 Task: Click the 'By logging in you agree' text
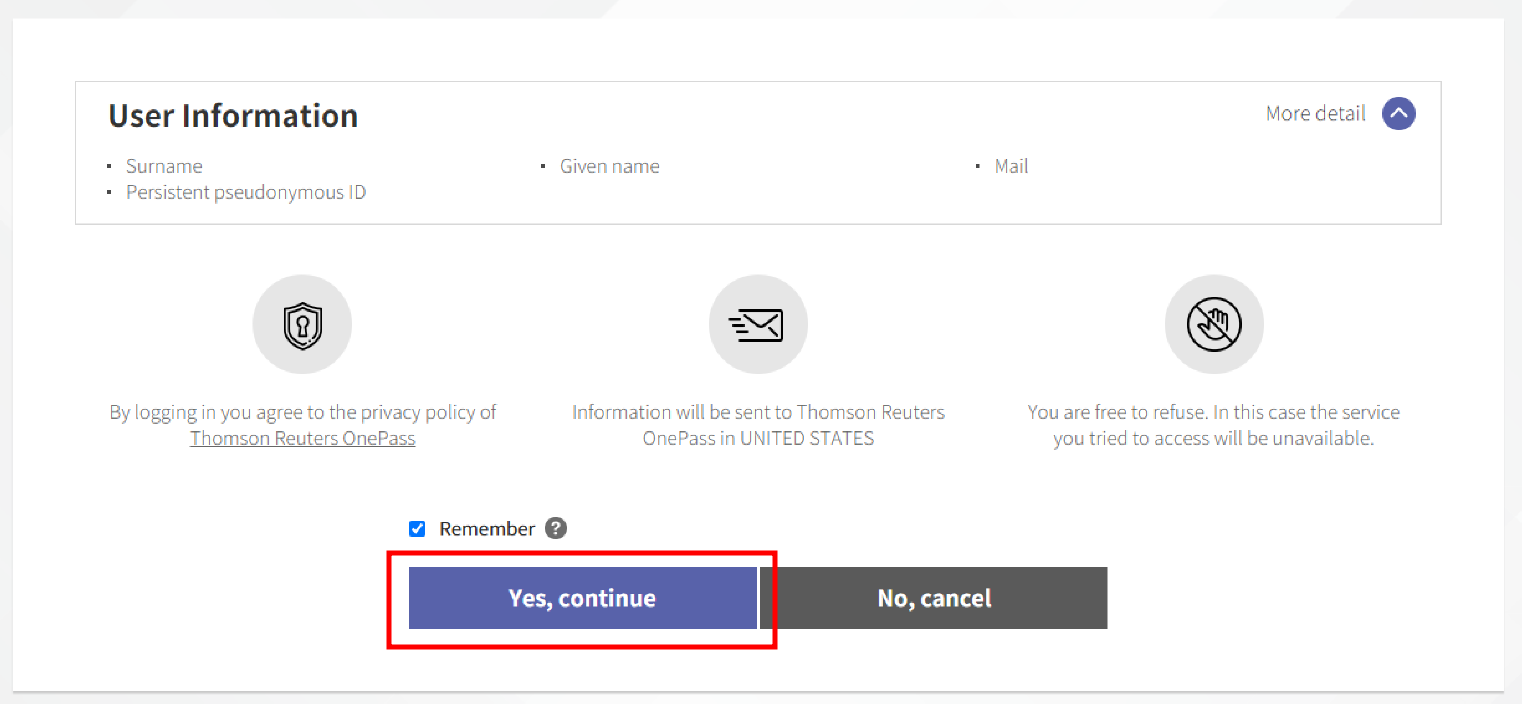[302, 413]
